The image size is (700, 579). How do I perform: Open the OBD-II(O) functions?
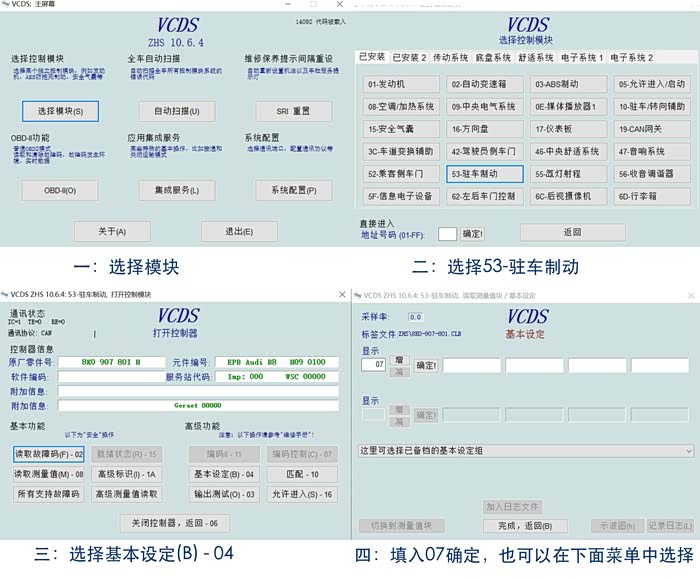[x=60, y=189]
